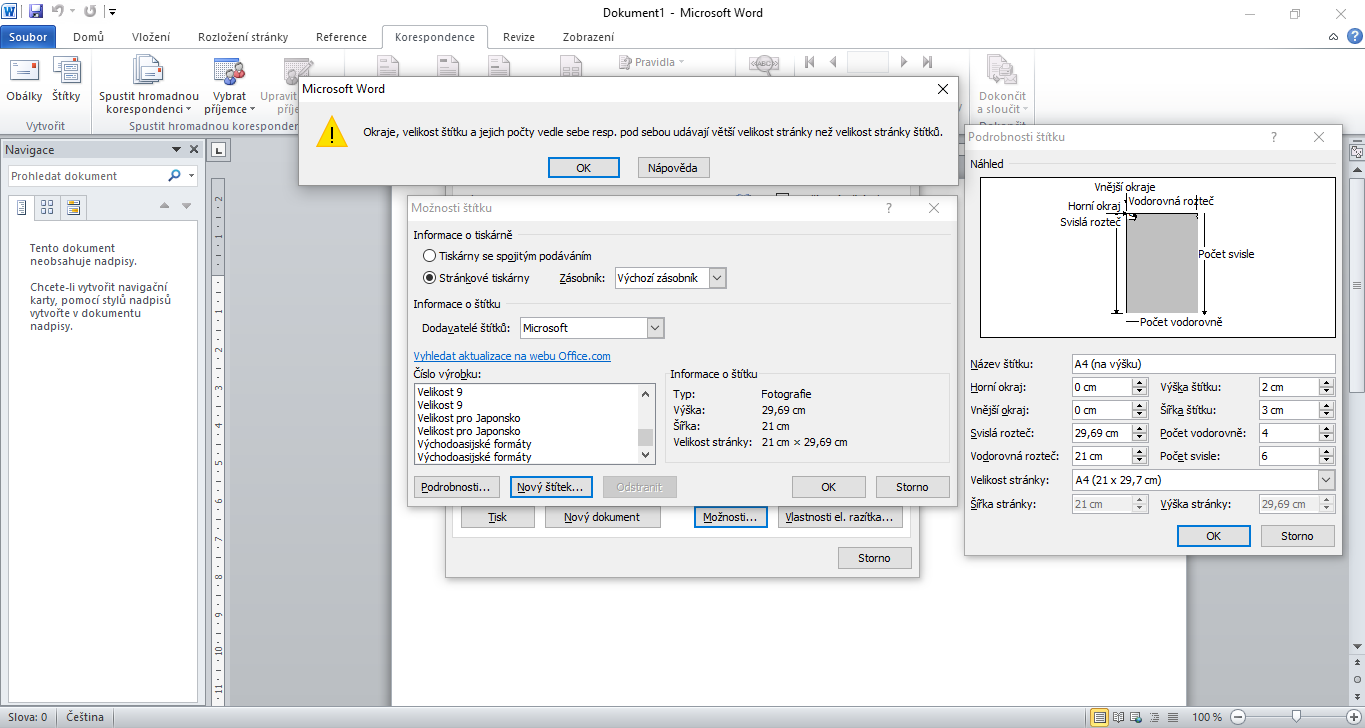This screenshot has width=1365, height=728.
Task: Expand the Velikost stránky dropdown
Action: tap(1326, 480)
